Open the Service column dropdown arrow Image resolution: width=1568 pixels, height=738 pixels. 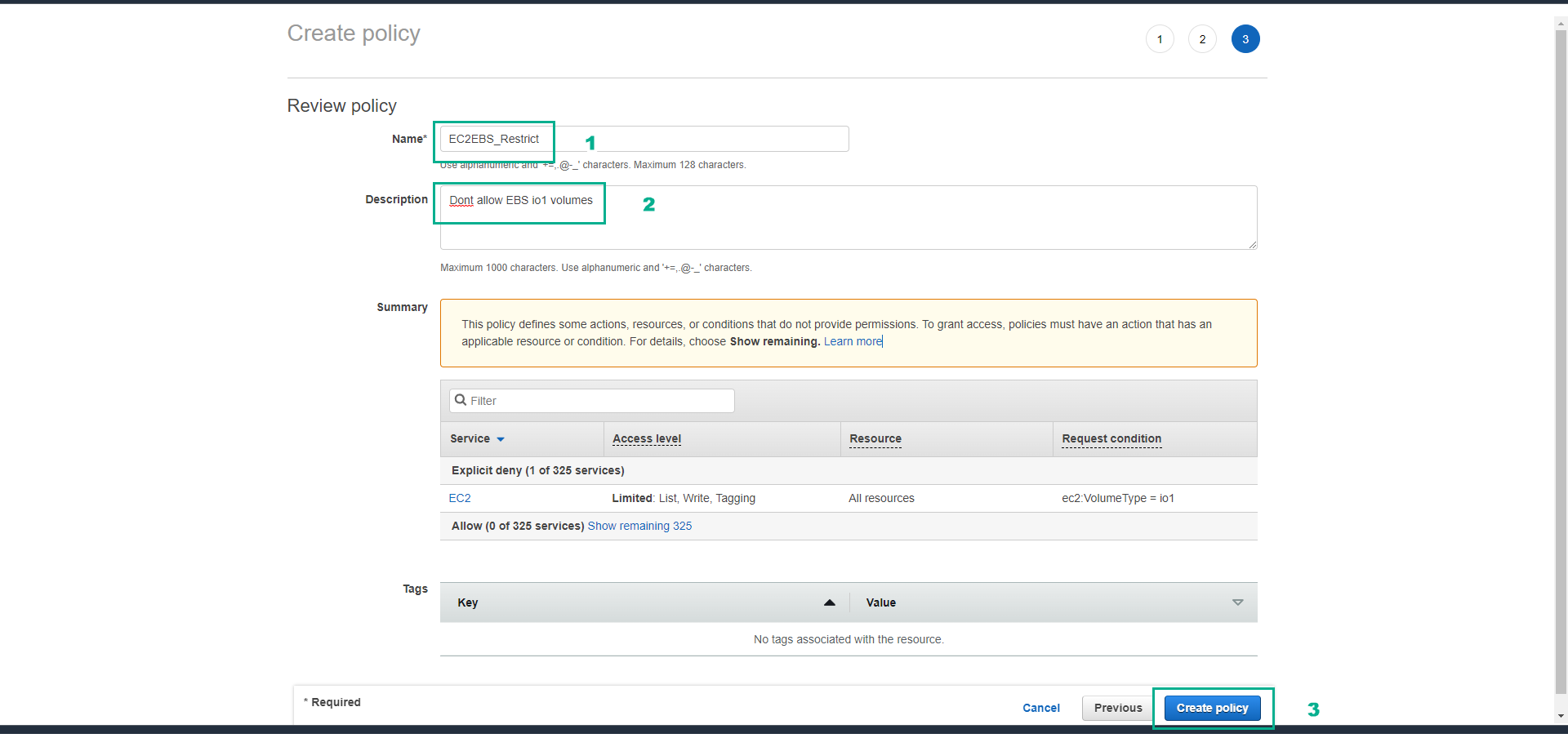501,439
